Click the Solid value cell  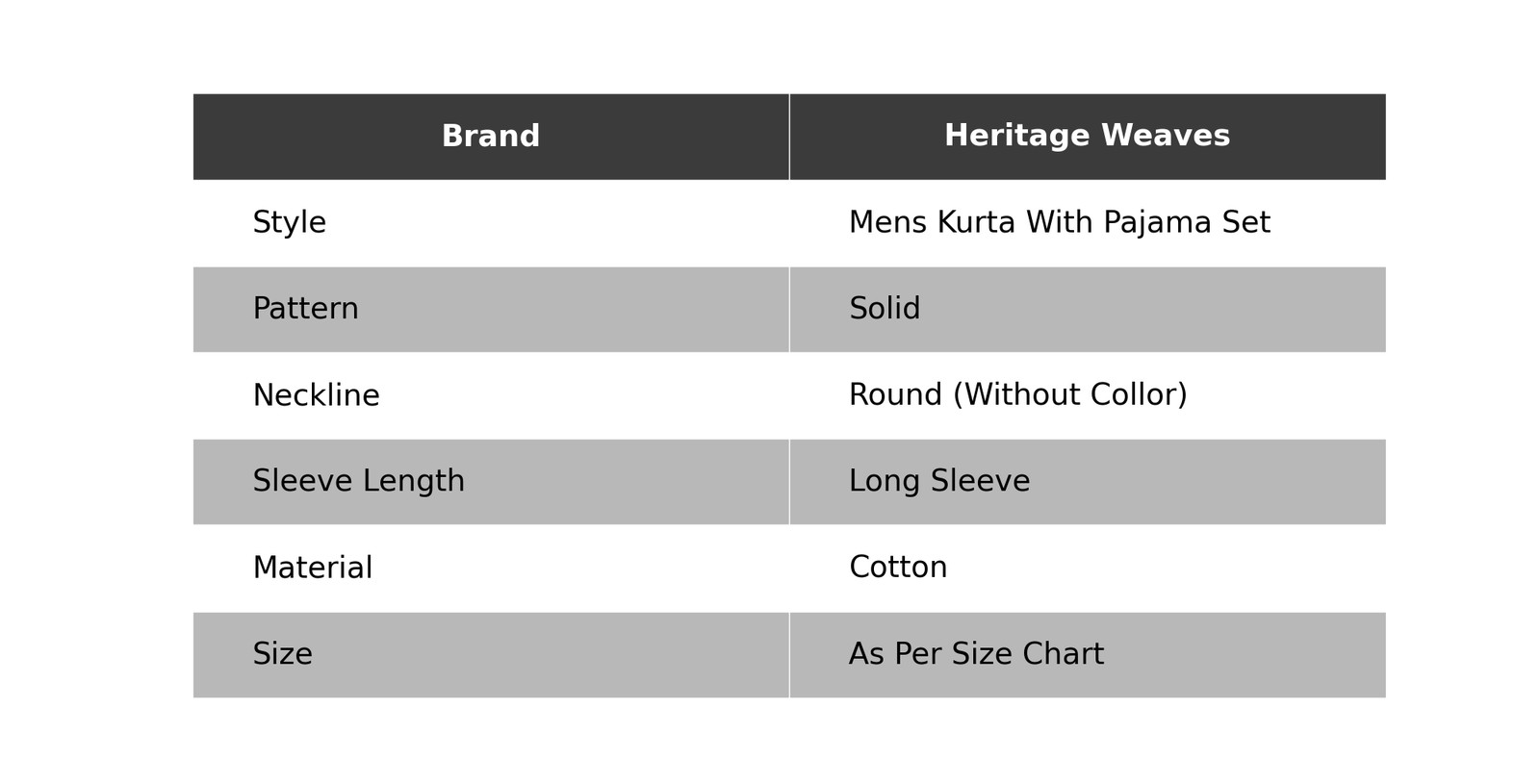click(x=885, y=309)
